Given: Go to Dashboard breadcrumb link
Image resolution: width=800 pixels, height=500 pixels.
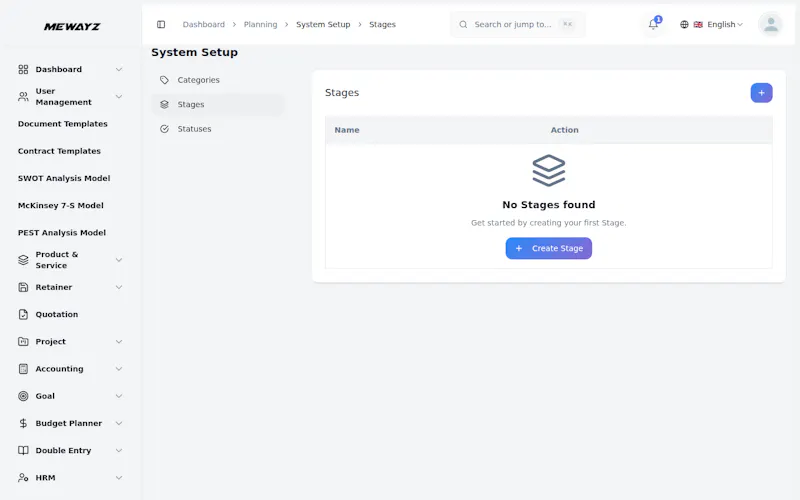Looking at the screenshot, I should 204,24.
